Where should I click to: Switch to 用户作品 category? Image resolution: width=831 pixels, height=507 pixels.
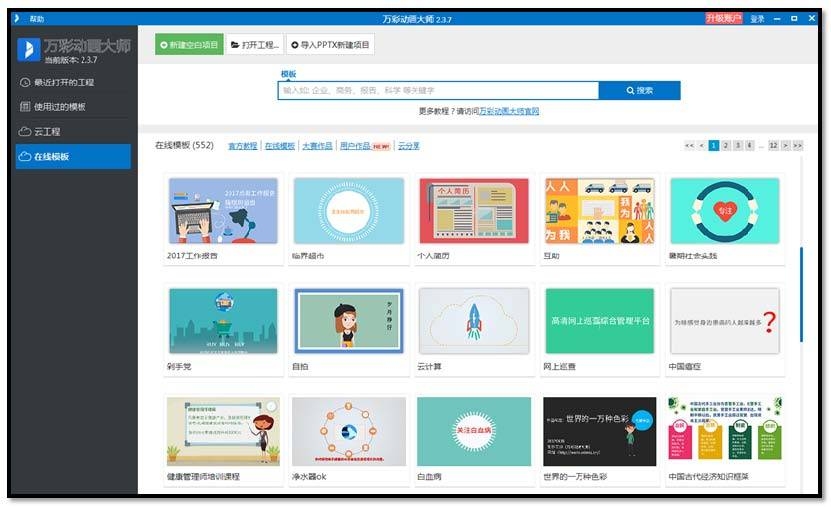(355, 146)
